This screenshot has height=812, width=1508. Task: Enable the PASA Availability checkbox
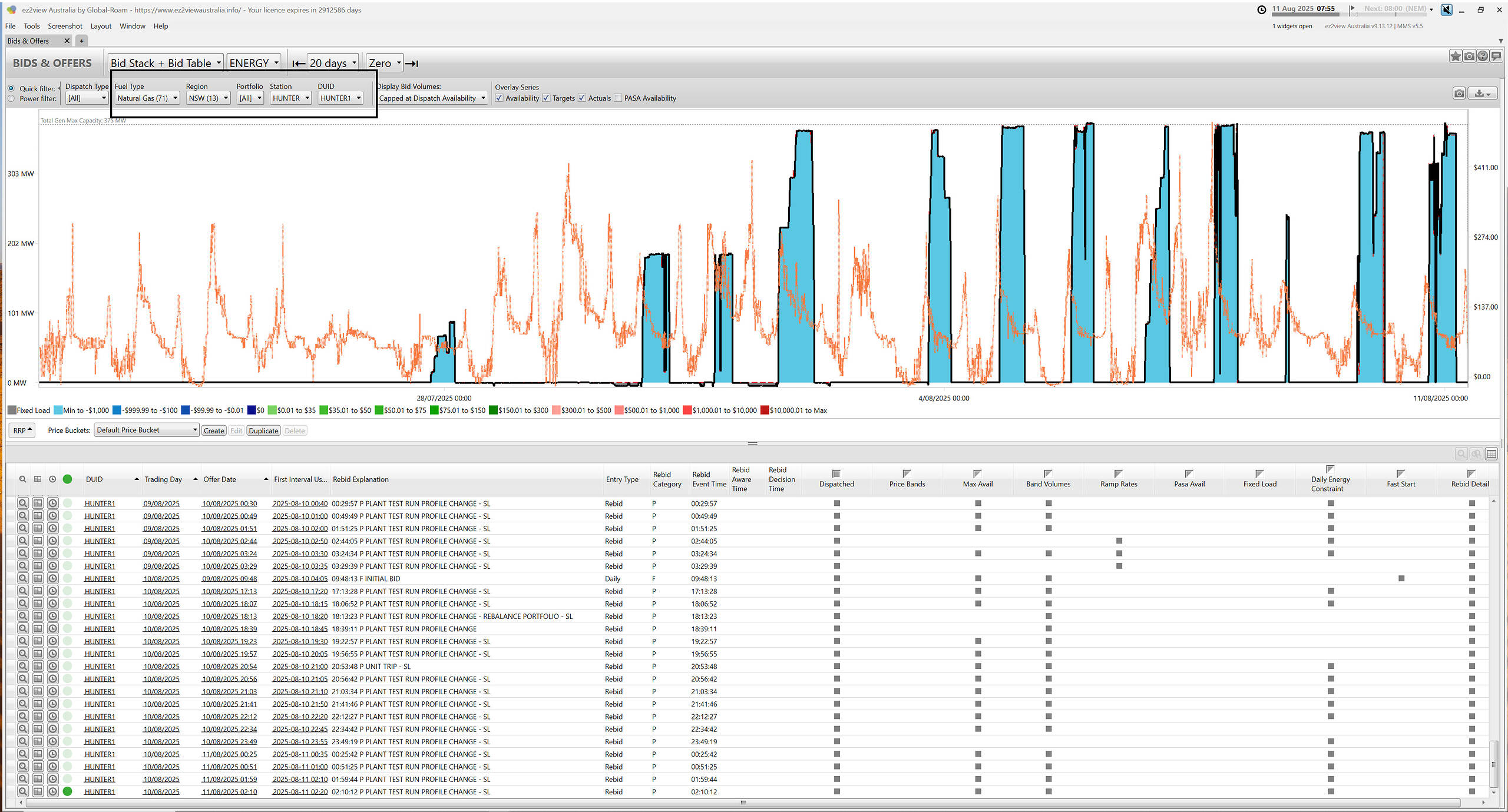tap(618, 98)
